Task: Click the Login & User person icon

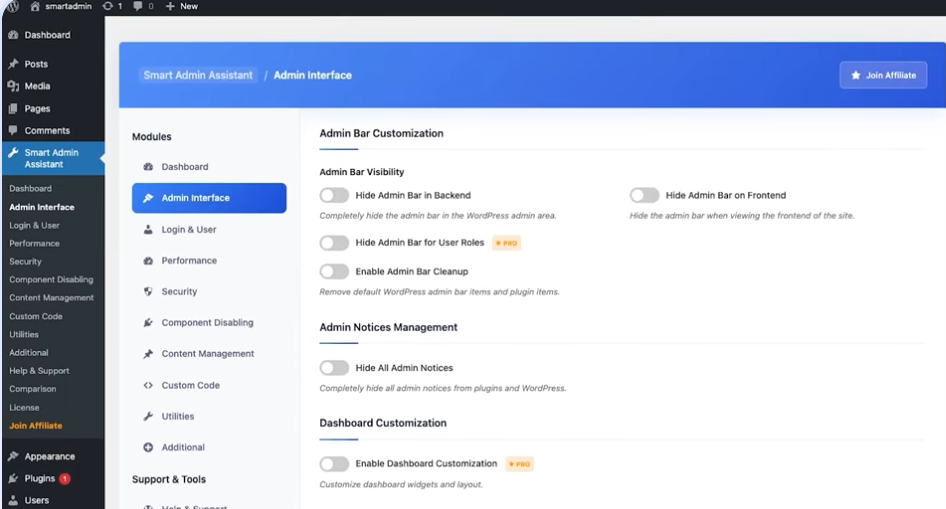Action: tap(148, 229)
